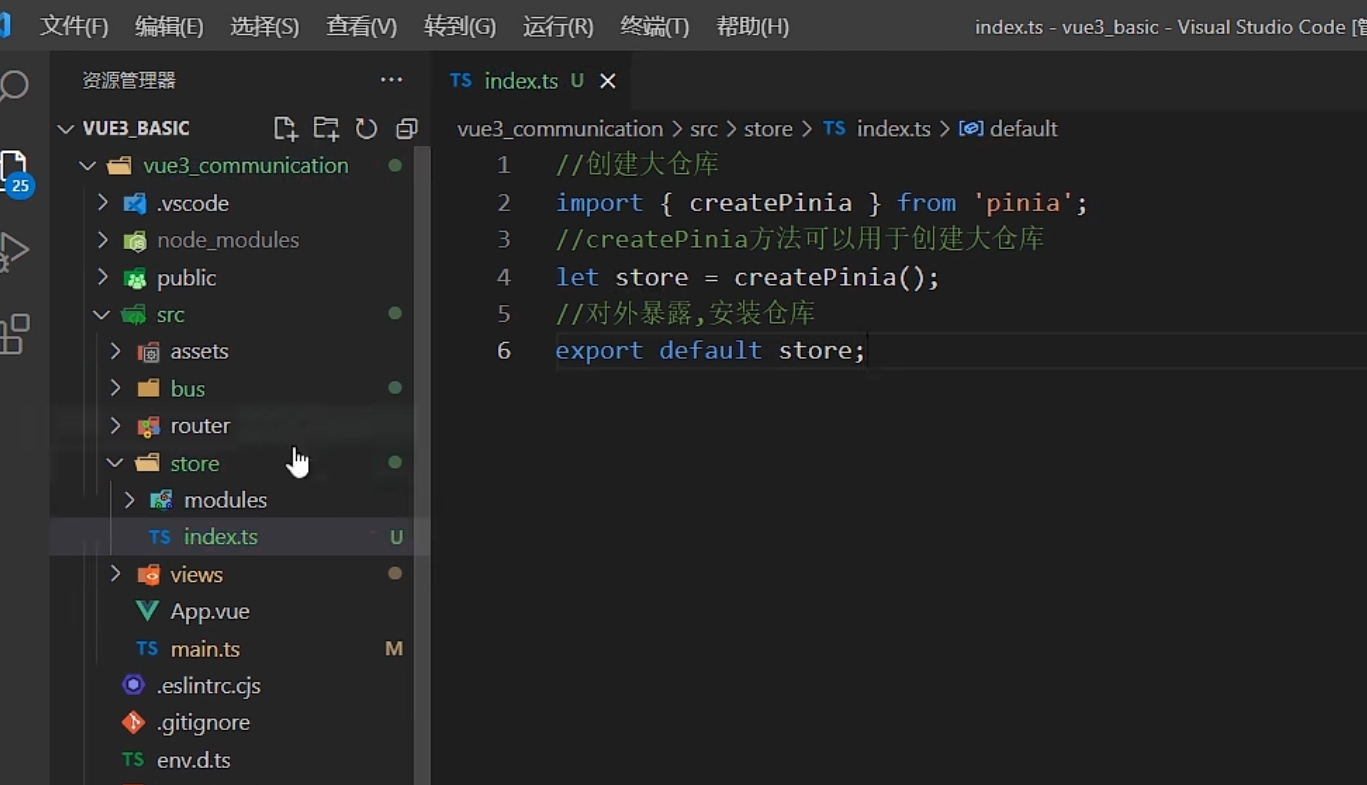Open the 选择(S) menu
The image size is (1367, 785).
265,26
